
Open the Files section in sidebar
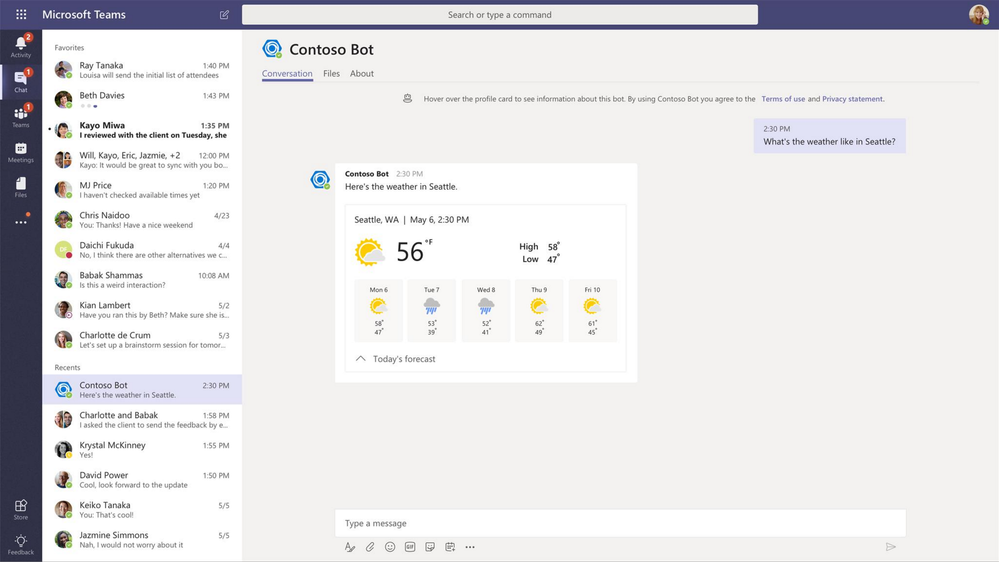pos(21,187)
